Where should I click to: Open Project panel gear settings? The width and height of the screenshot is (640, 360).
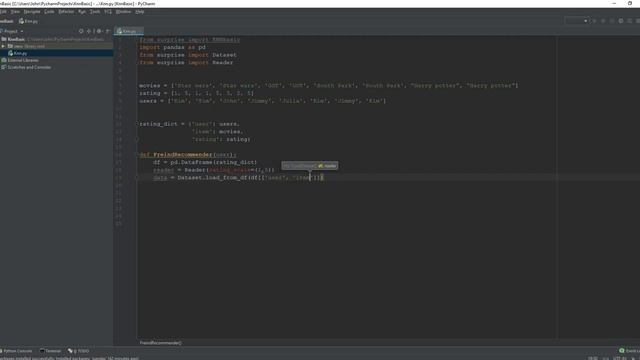[x=99, y=31]
